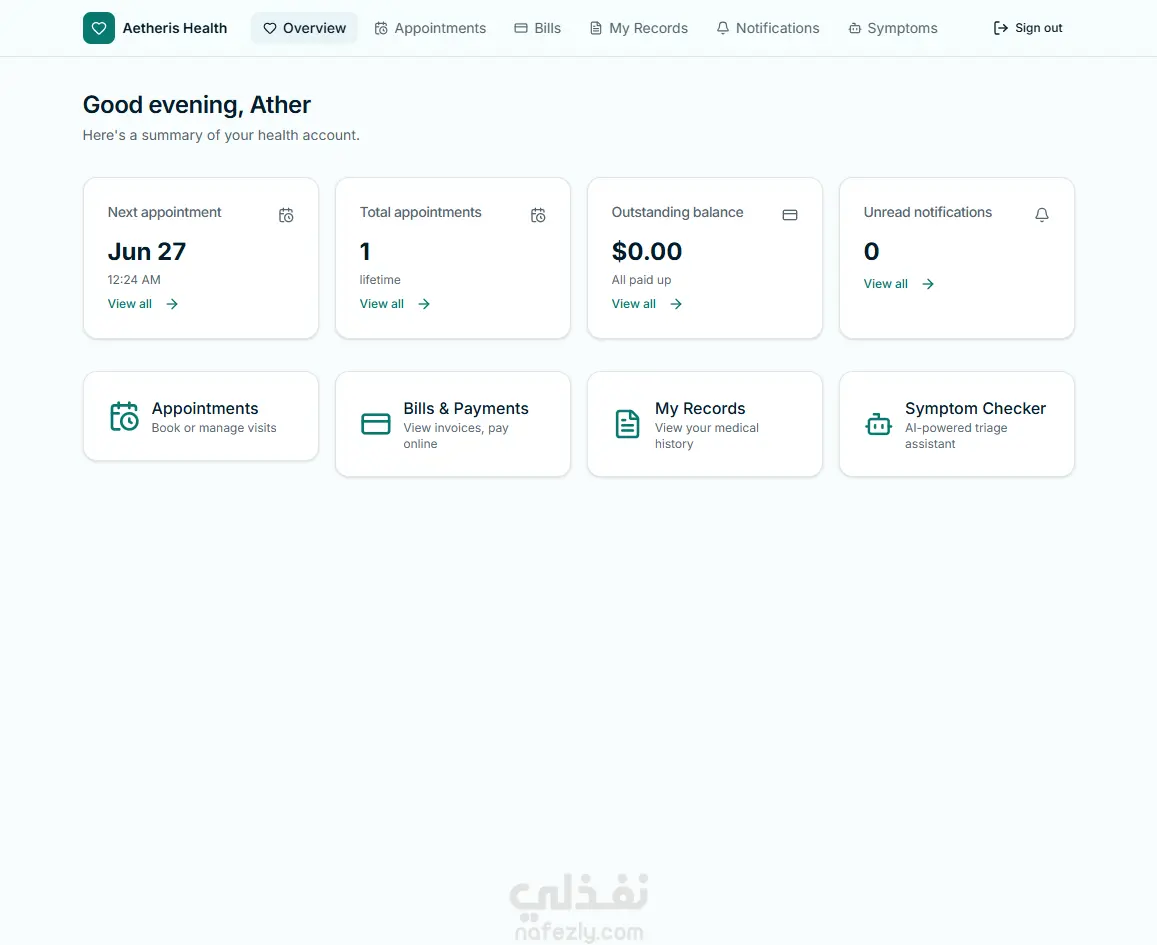Click 'Book or manage visits' description
The height and width of the screenshot is (945, 1157).
(214, 428)
